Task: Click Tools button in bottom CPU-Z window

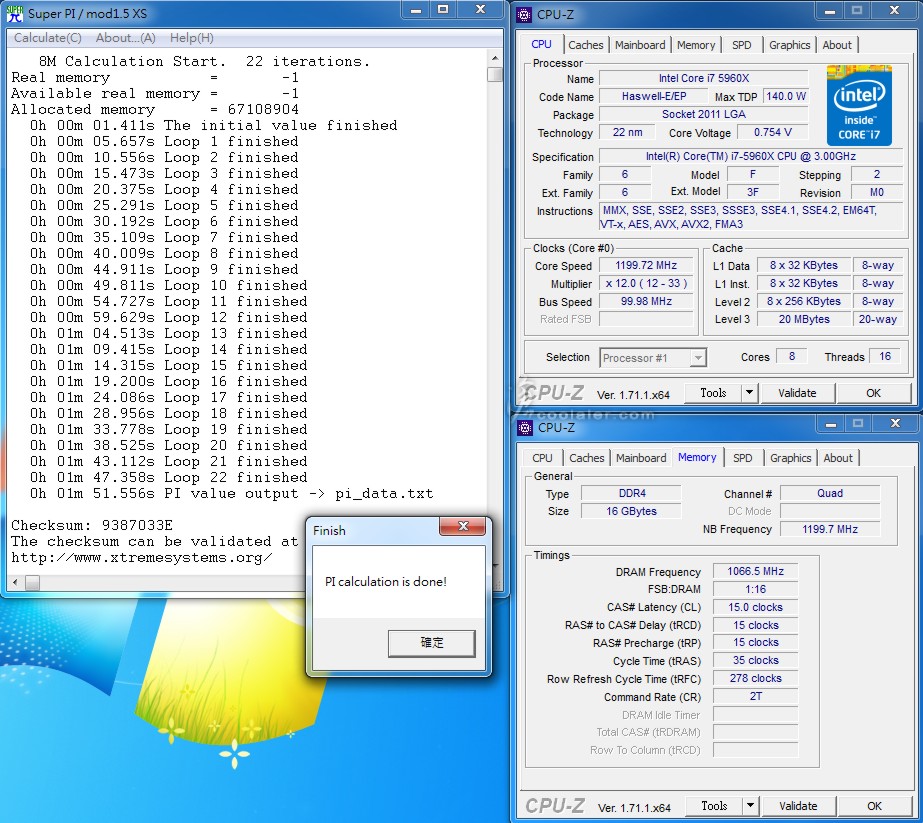Action: click(714, 805)
